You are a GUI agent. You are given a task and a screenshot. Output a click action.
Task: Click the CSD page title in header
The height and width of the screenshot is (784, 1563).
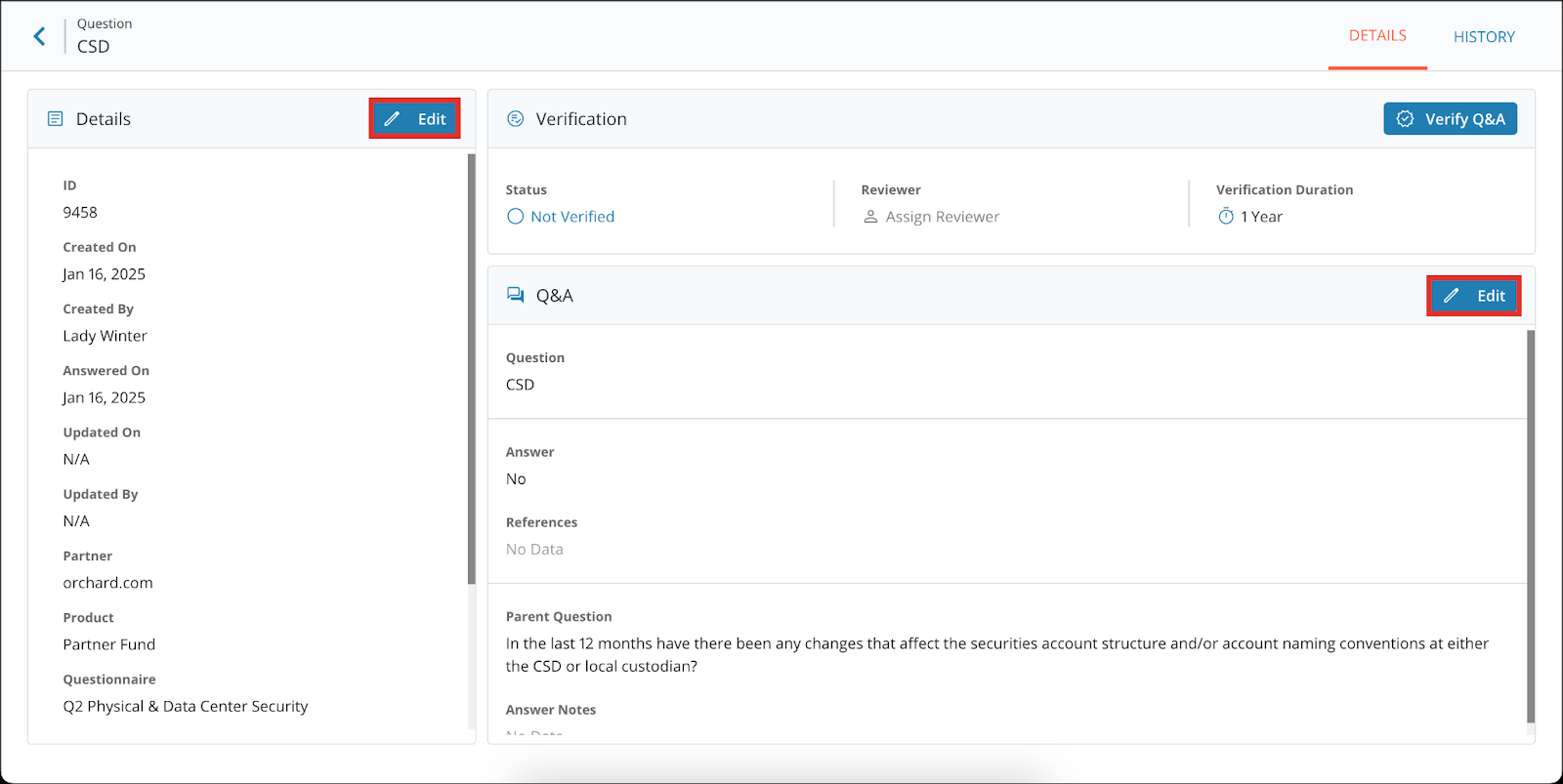point(93,46)
